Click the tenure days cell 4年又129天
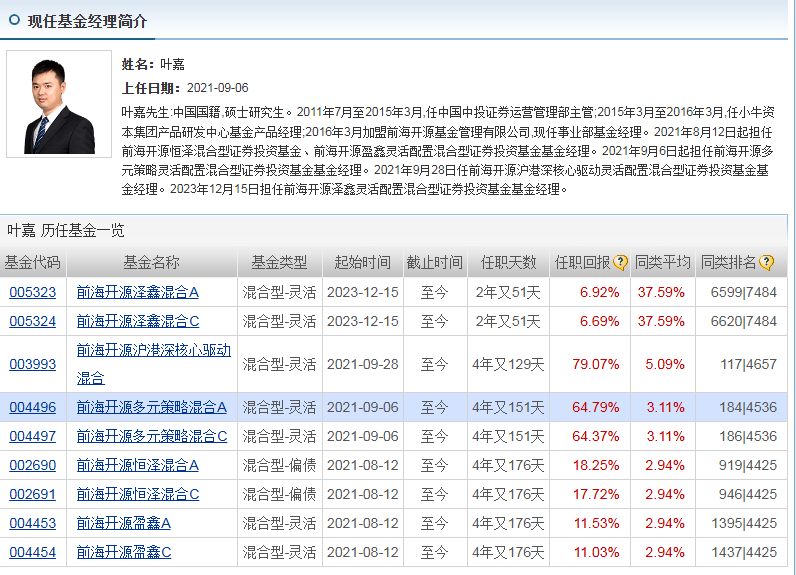796x575 pixels. tap(508, 364)
